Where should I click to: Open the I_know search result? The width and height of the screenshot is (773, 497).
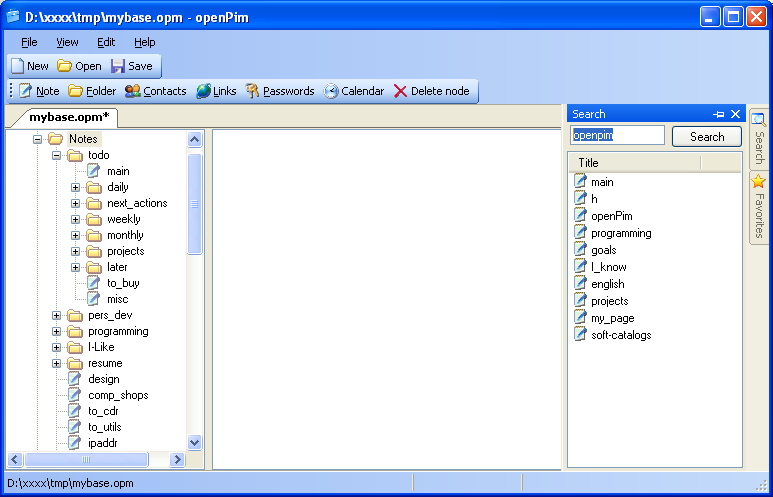(609, 267)
